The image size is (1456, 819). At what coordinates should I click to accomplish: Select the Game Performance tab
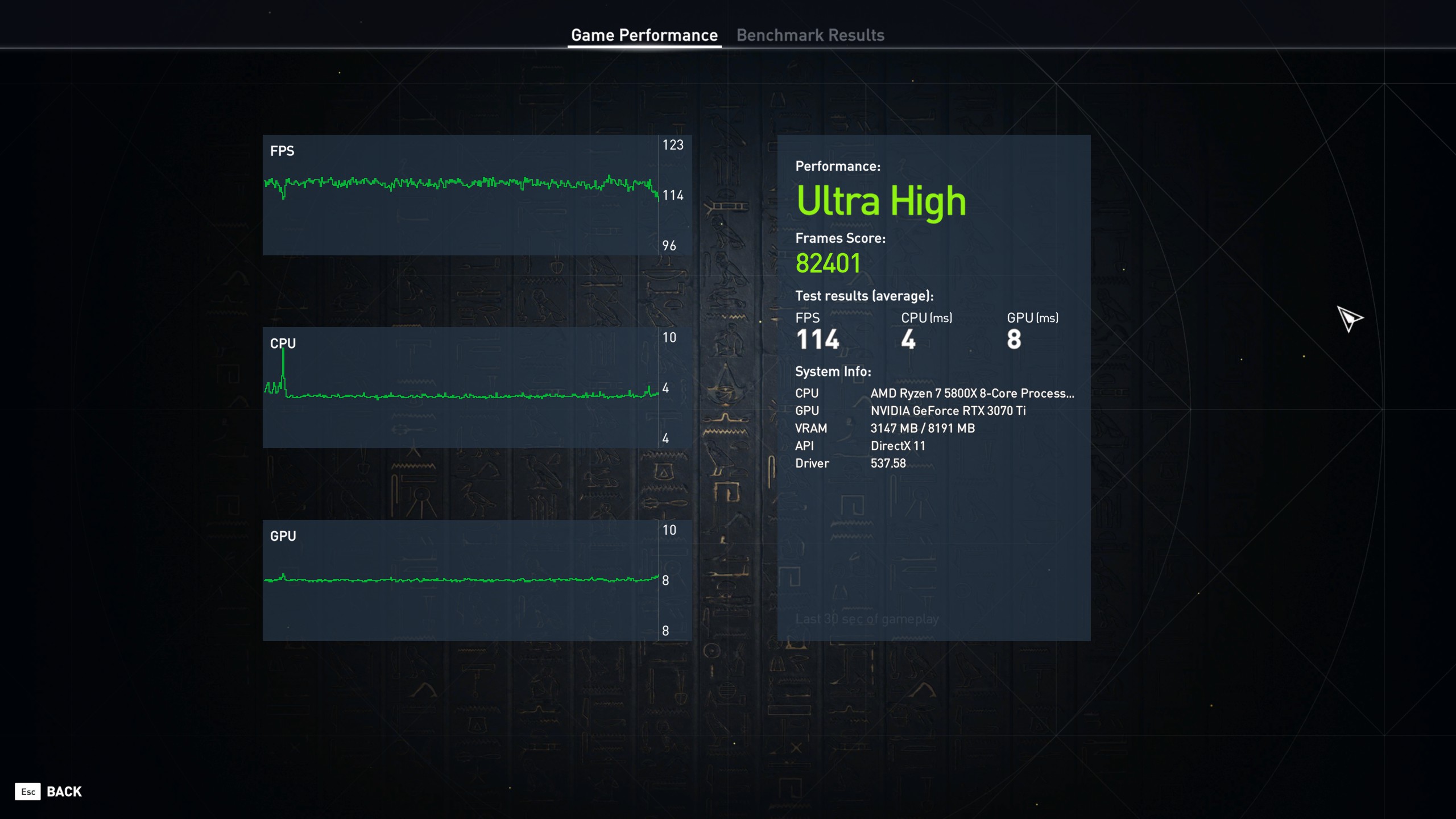644,35
